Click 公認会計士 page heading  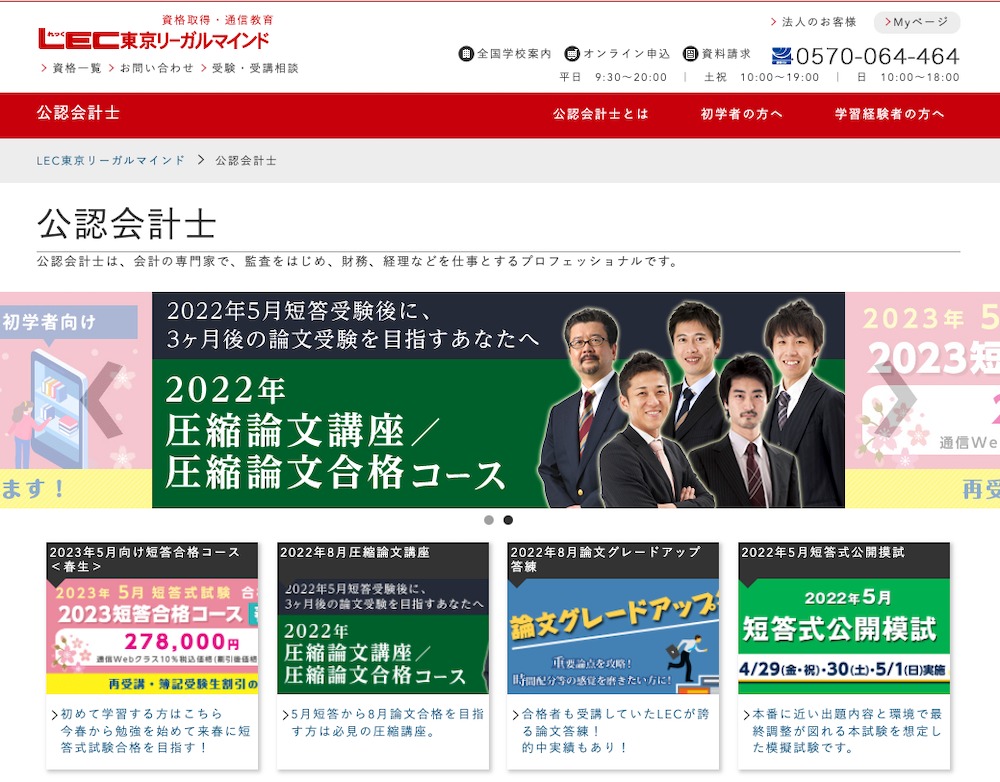[126, 223]
